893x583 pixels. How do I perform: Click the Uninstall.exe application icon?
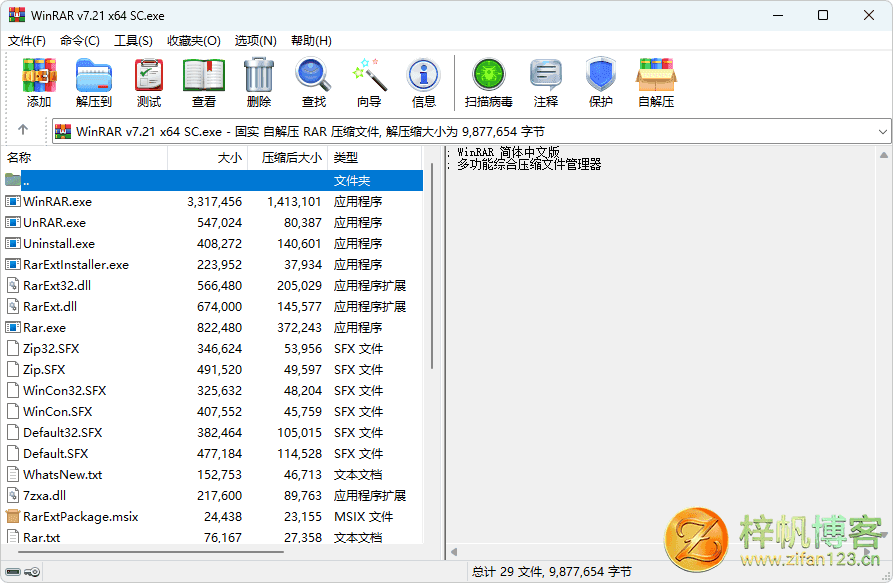click(x=13, y=244)
